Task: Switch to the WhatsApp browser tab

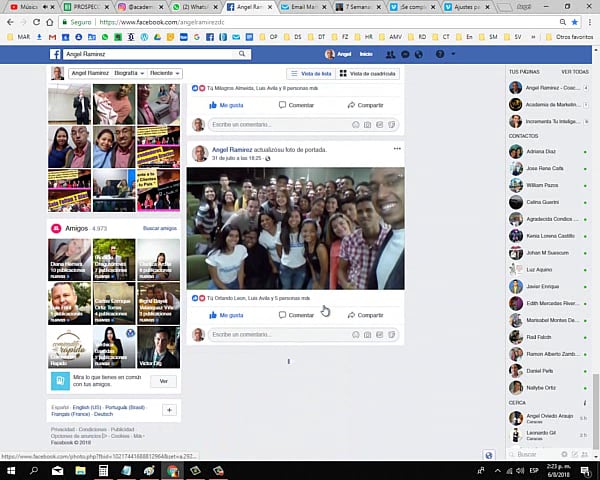Action: click(x=195, y=7)
